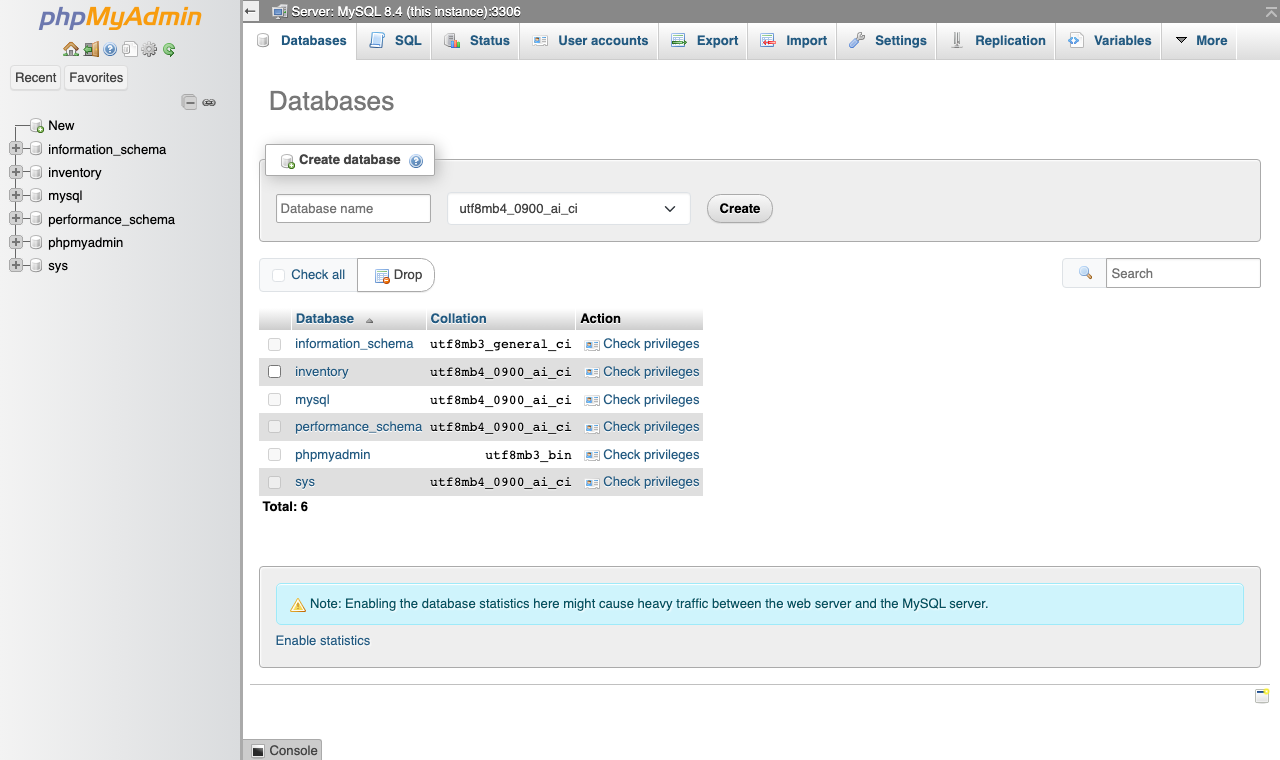This screenshot has width=1280, height=760.
Task: Click the Check privileges icon for inventory
Action: tap(592, 372)
